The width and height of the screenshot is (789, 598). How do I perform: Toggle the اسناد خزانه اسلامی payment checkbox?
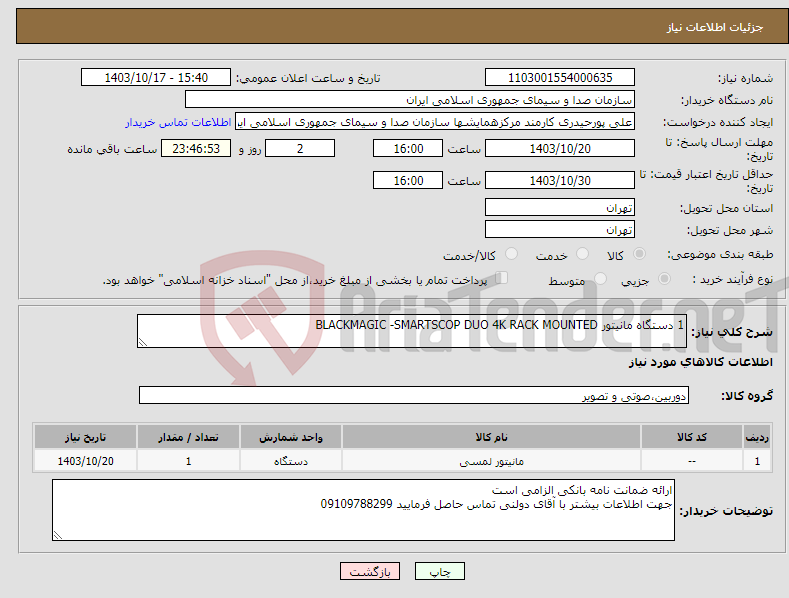click(501, 278)
